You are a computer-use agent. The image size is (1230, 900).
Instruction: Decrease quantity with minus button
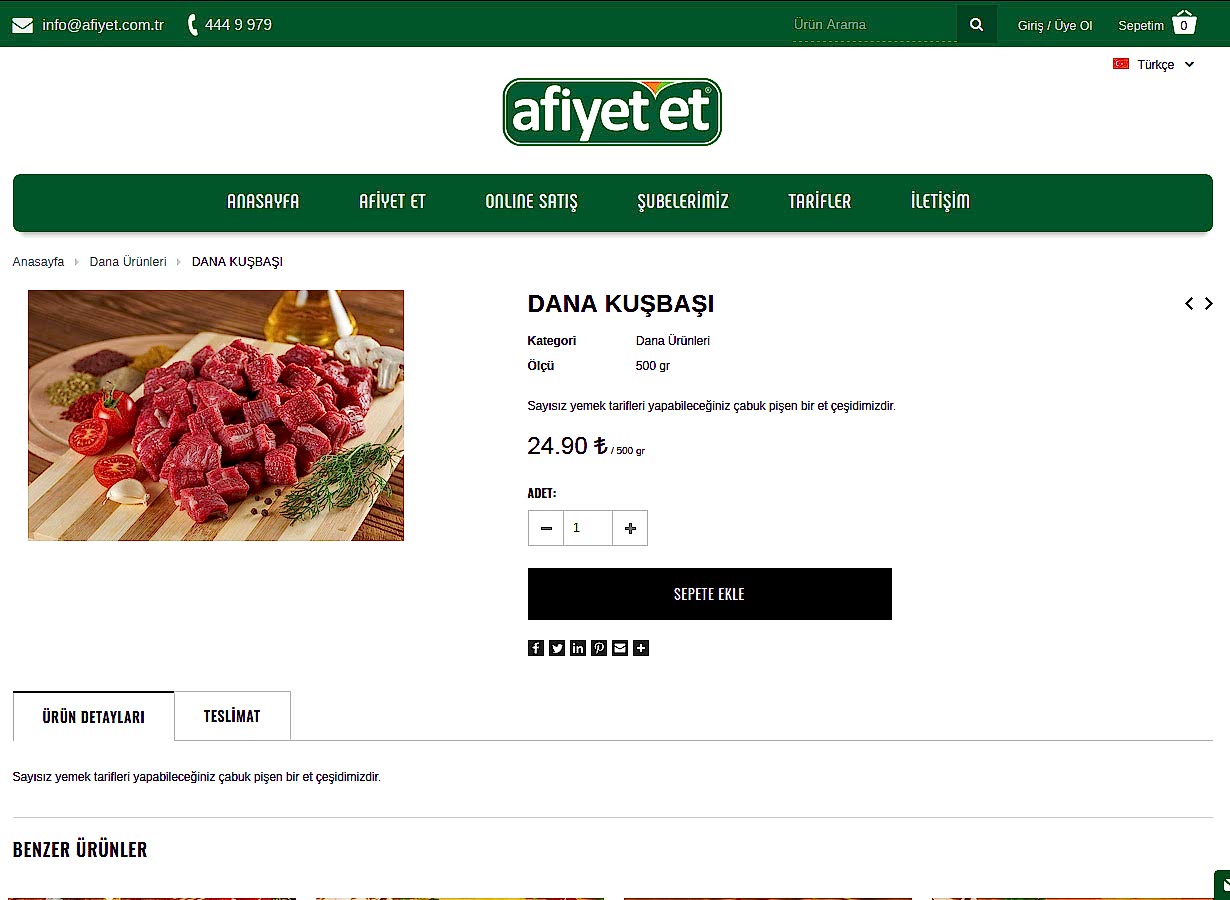[546, 528]
